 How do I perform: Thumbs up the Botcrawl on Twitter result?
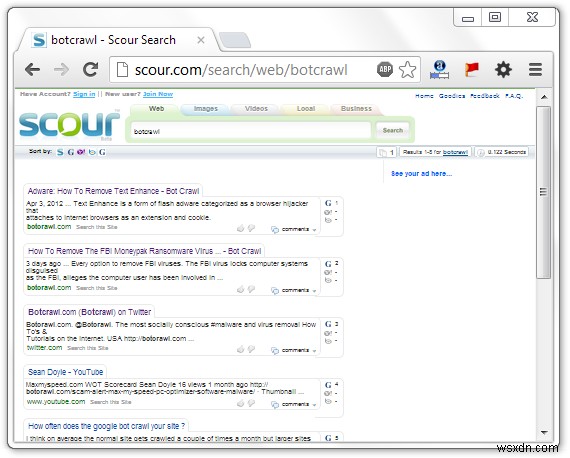tap(240, 349)
